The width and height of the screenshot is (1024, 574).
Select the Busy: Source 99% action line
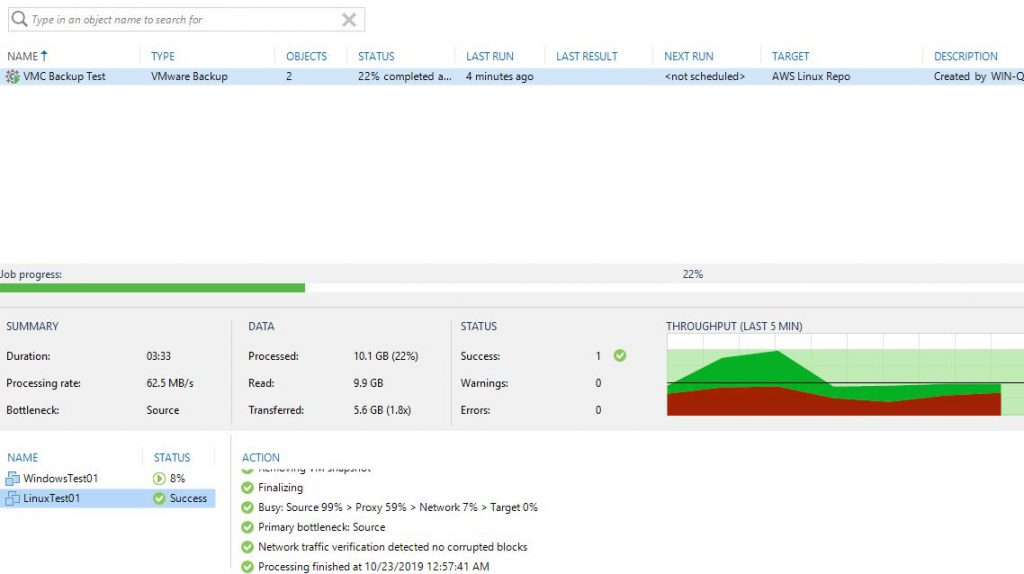click(x=398, y=507)
